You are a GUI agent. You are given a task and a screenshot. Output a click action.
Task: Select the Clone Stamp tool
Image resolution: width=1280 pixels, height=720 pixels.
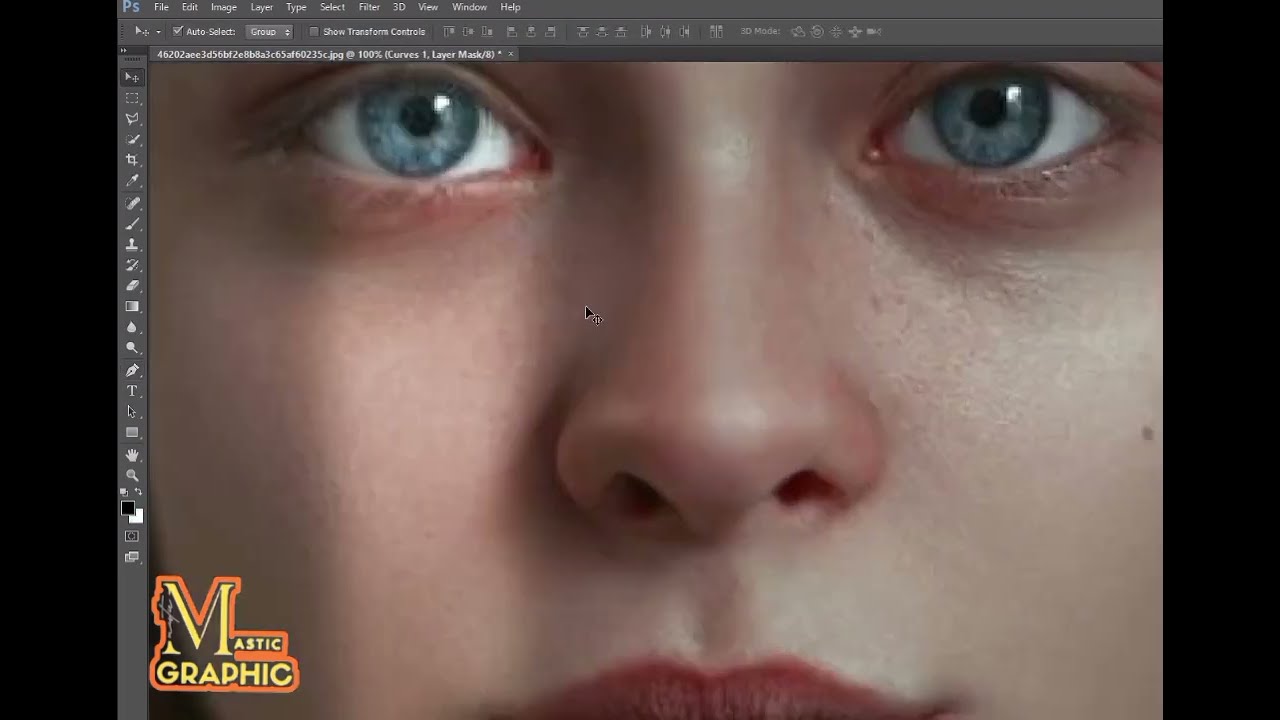click(x=132, y=244)
